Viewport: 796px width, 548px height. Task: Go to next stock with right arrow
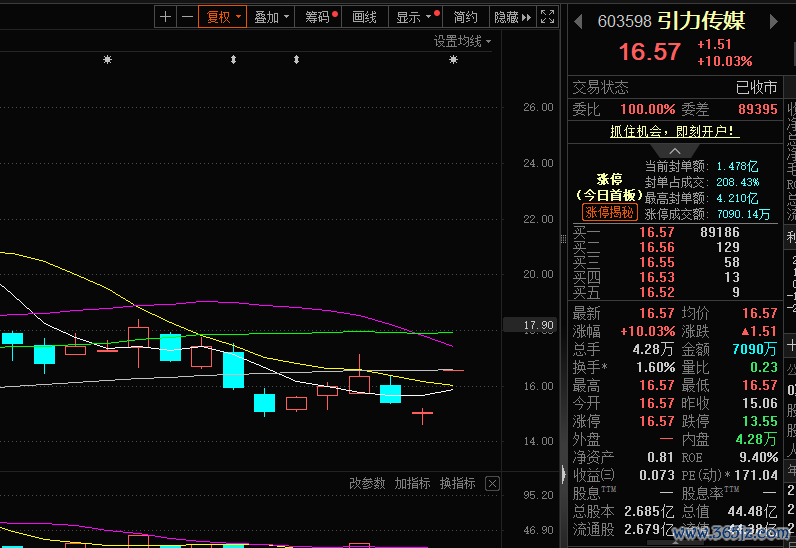774,21
